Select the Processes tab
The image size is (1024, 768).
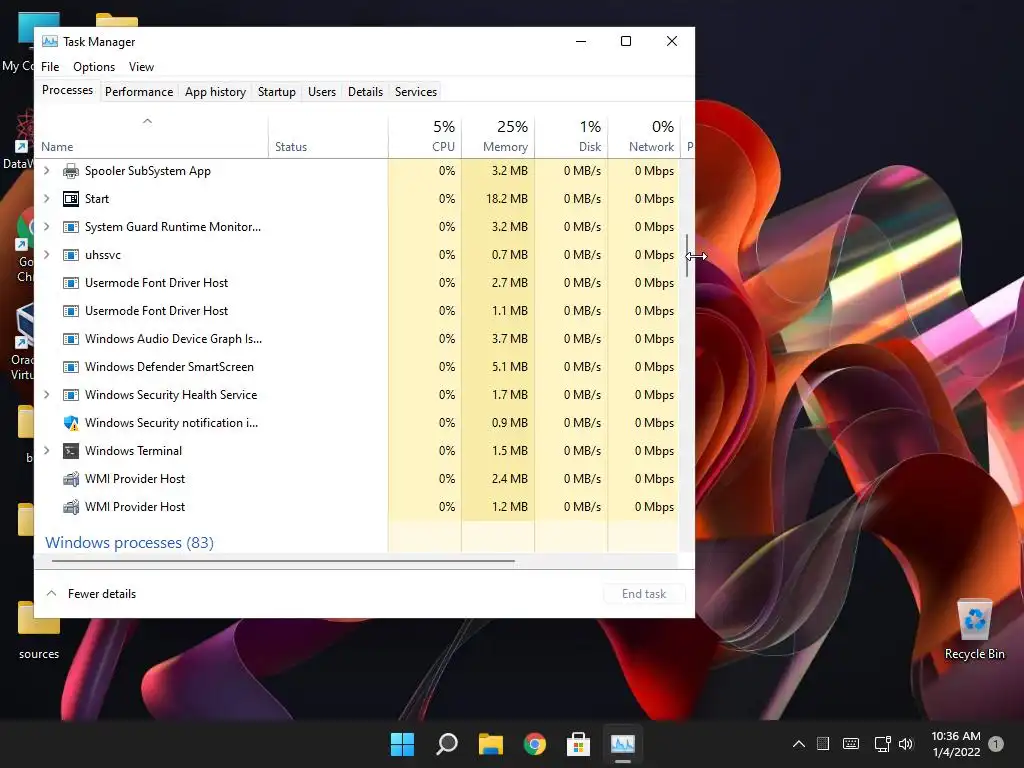[x=67, y=90]
